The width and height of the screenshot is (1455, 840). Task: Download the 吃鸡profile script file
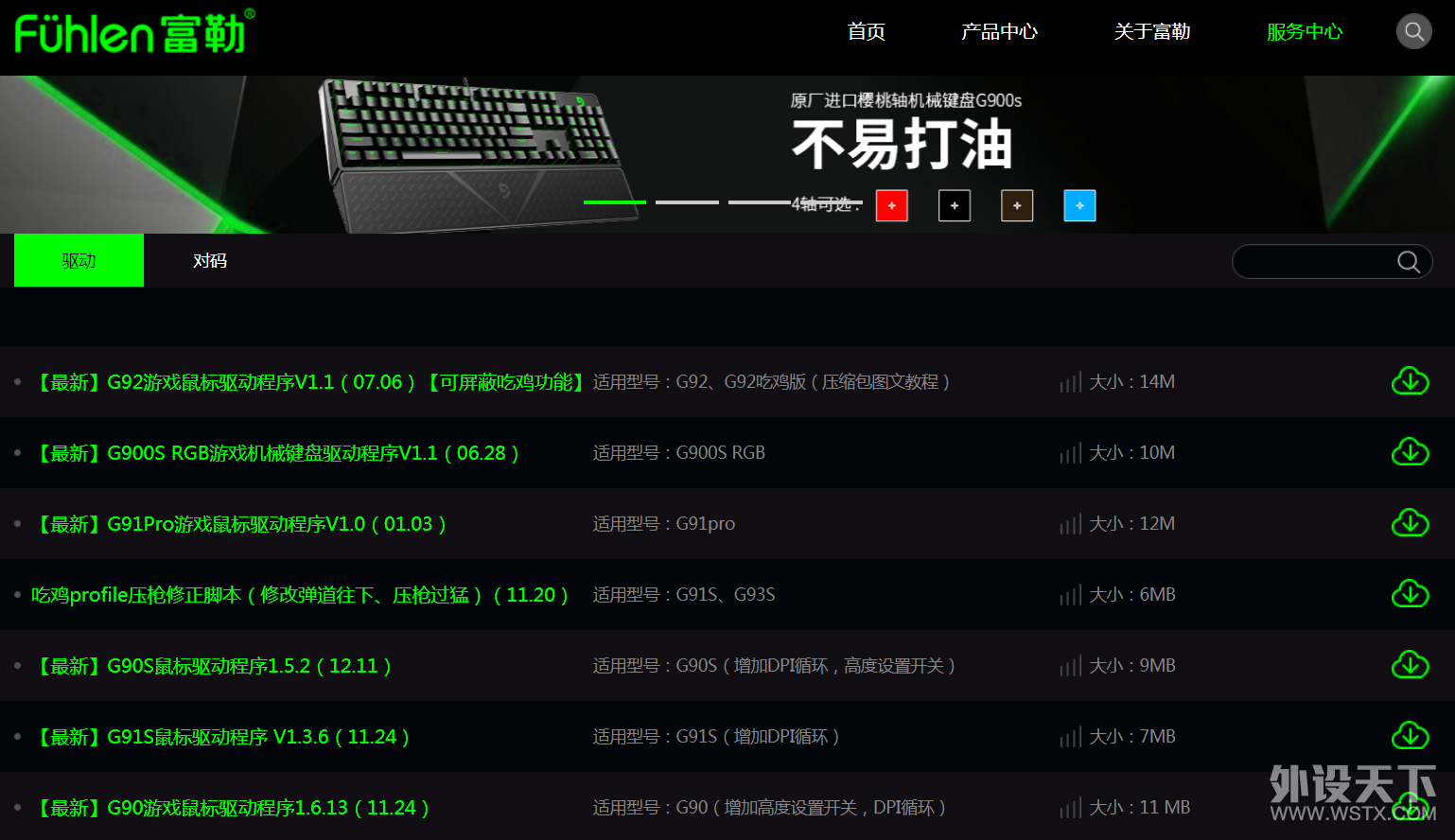[1410, 594]
